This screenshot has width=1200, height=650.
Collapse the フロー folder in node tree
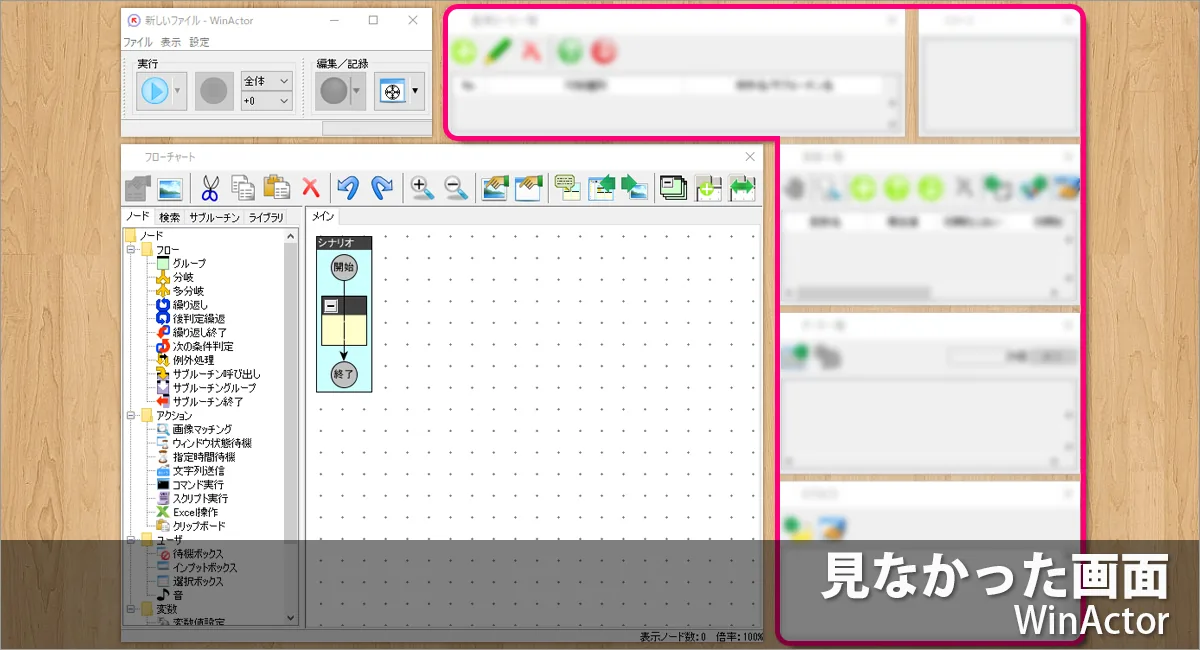[130, 249]
